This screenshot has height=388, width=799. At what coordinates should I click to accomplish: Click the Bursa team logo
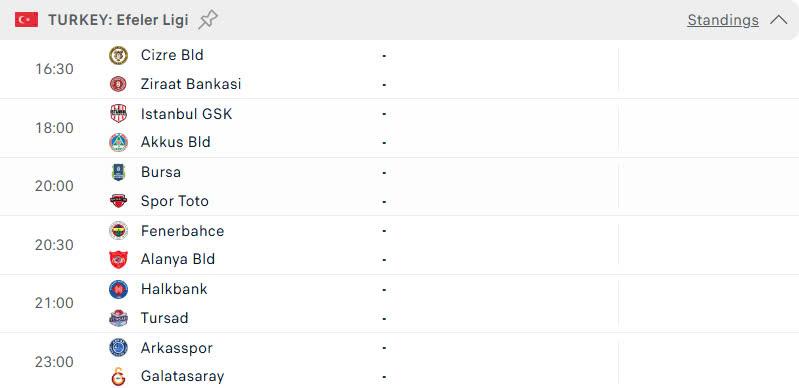click(x=118, y=172)
